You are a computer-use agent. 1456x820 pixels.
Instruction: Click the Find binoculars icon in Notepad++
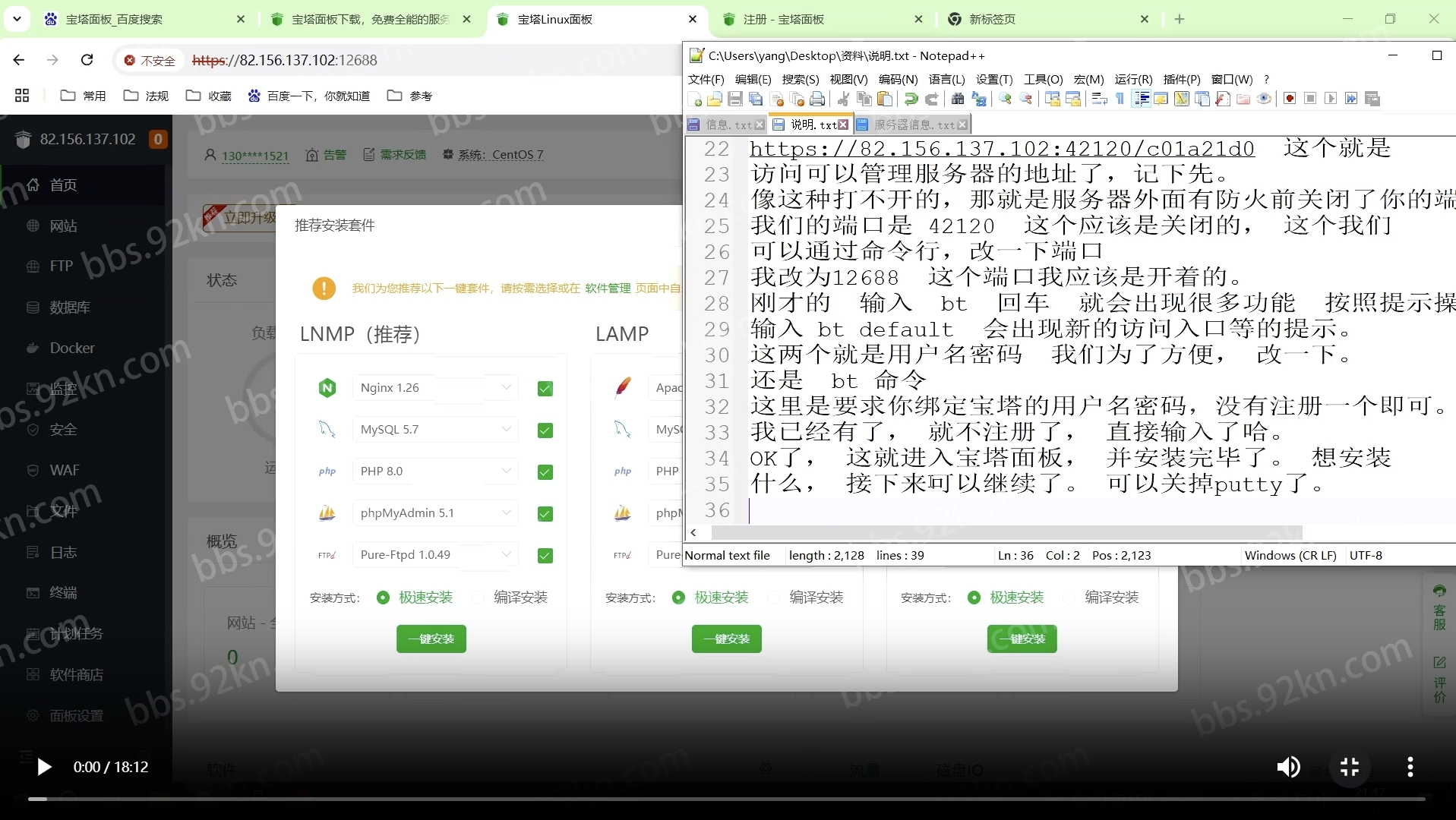pos(958,99)
